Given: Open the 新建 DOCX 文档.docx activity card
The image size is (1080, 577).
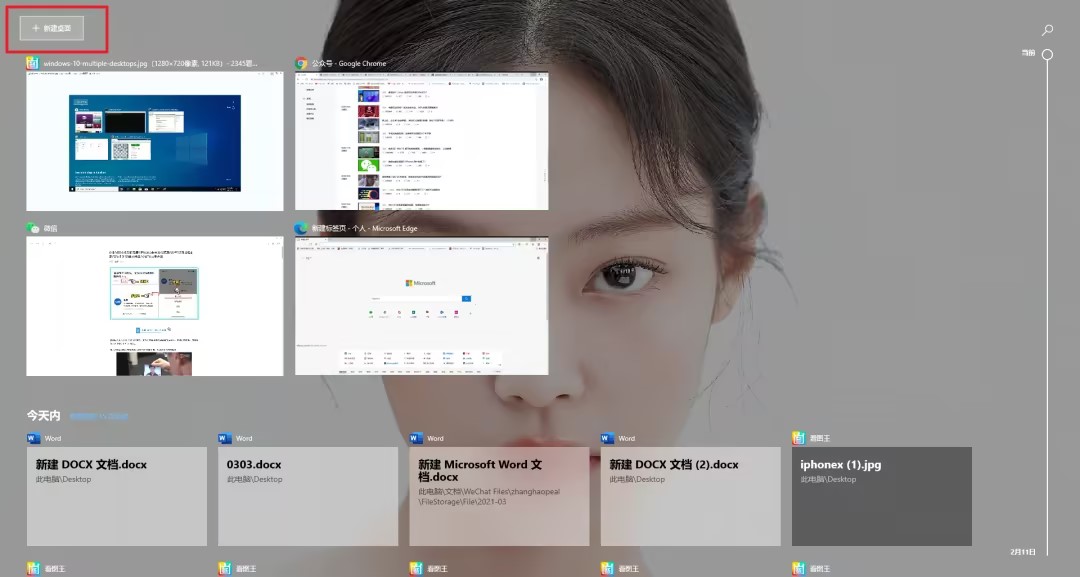Looking at the screenshot, I should pos(116,496).
